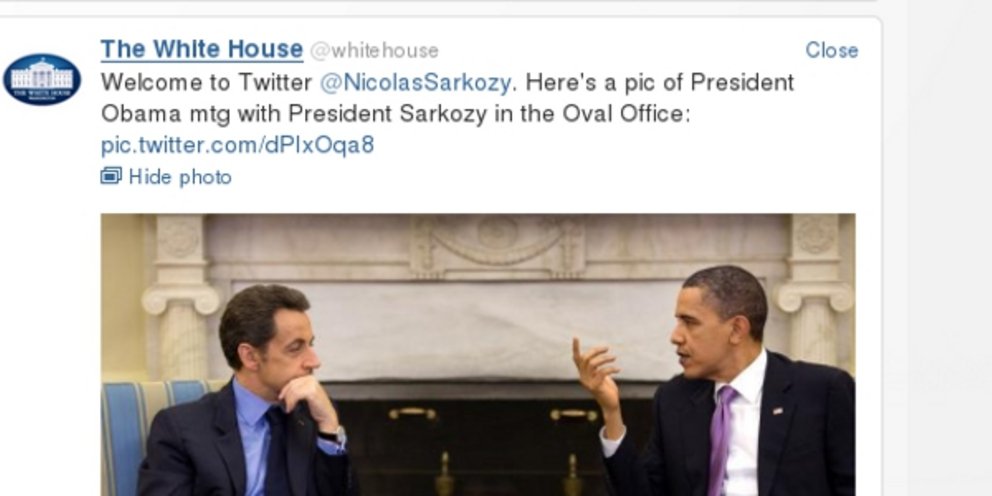Click the @whitehouse handle
992x496 pixels.
pyautogui.click(x=374, y=51)
